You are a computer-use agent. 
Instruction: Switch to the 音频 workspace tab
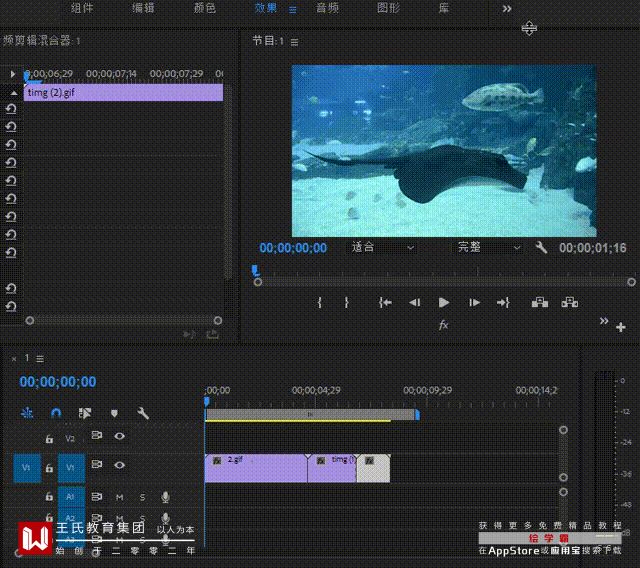tap(327, 8)
